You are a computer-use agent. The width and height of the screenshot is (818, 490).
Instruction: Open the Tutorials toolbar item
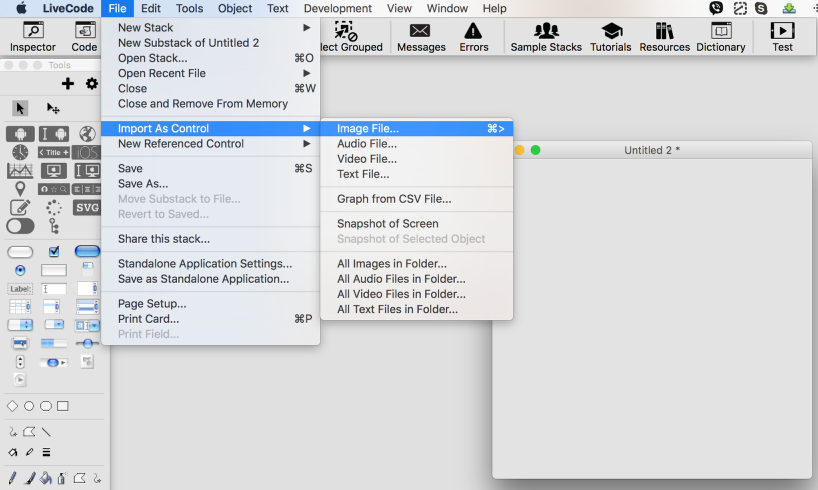pos(611,37)
